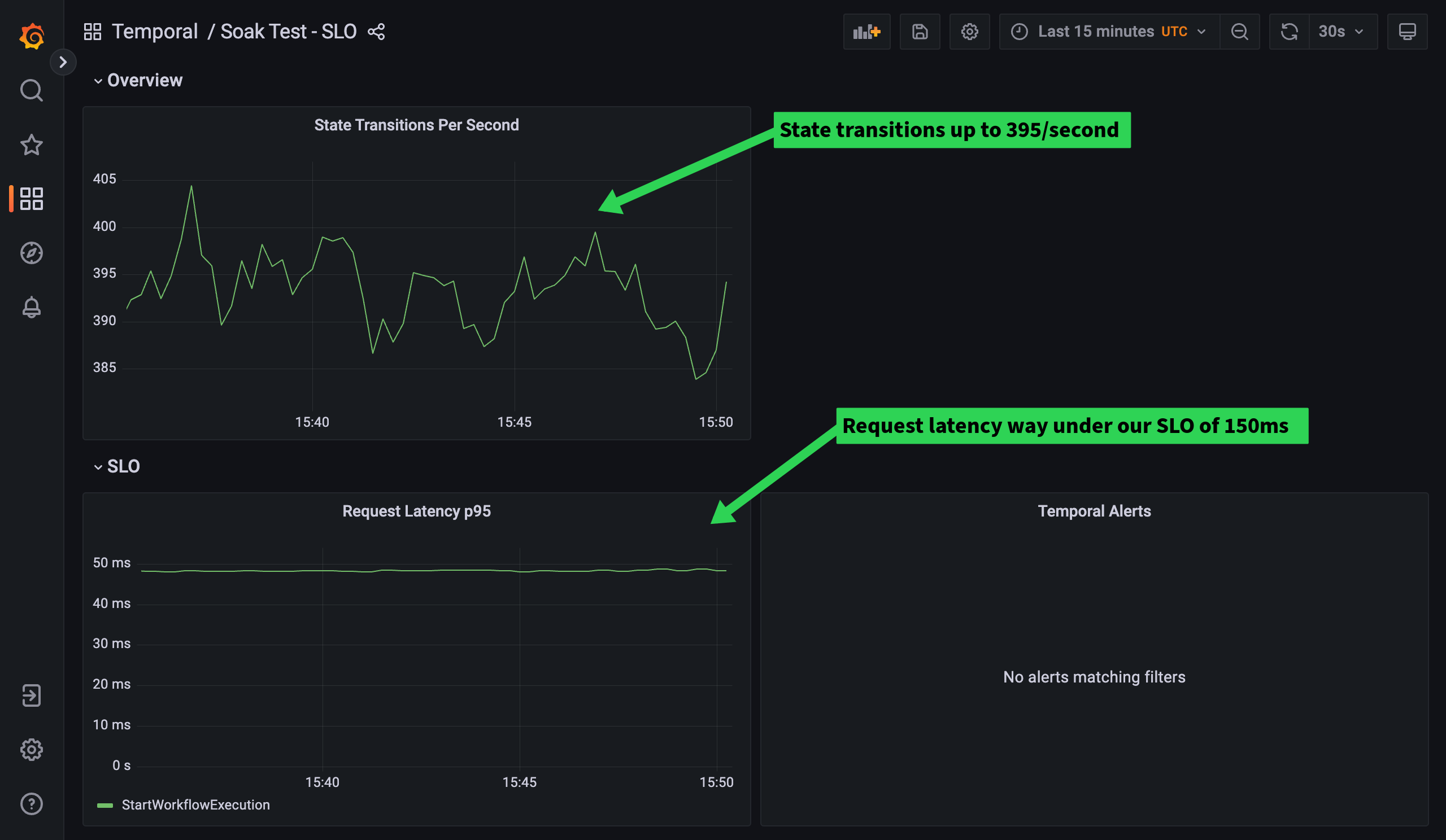Open Configuration gear in sidebar
This screenshot has width=1446, height=840.
coord(32,750)
